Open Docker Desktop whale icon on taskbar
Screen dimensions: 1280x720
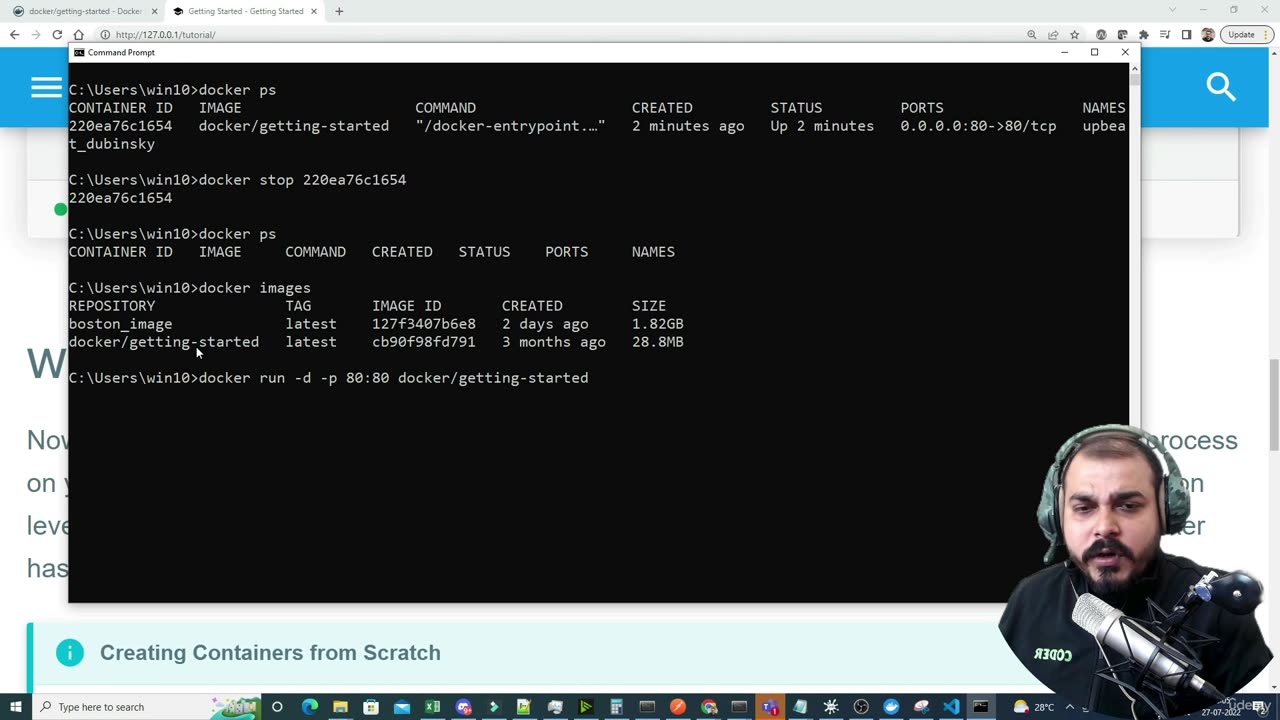tap(891, 707)
